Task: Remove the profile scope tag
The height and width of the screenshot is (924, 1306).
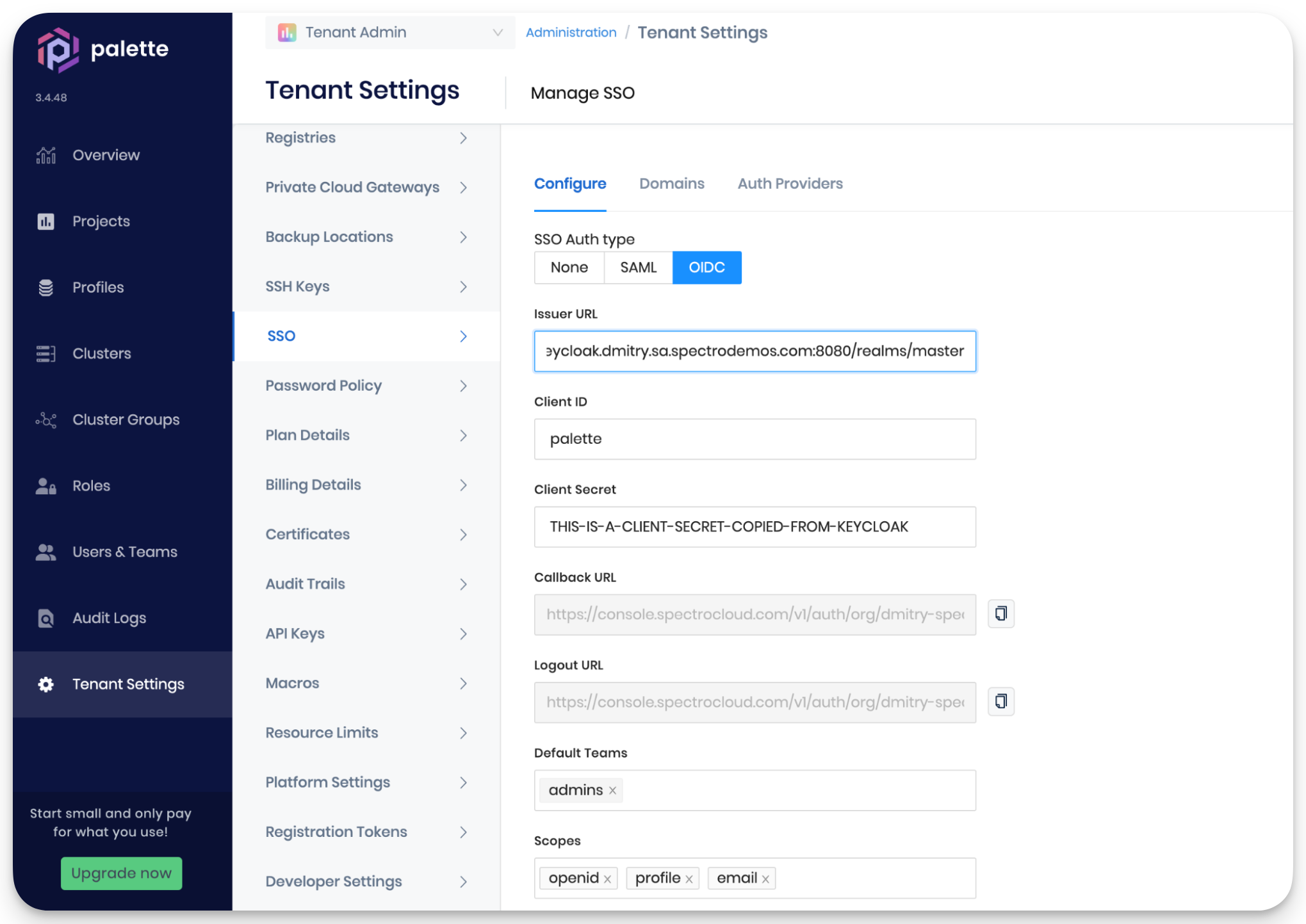Action: tap(689, 879)
